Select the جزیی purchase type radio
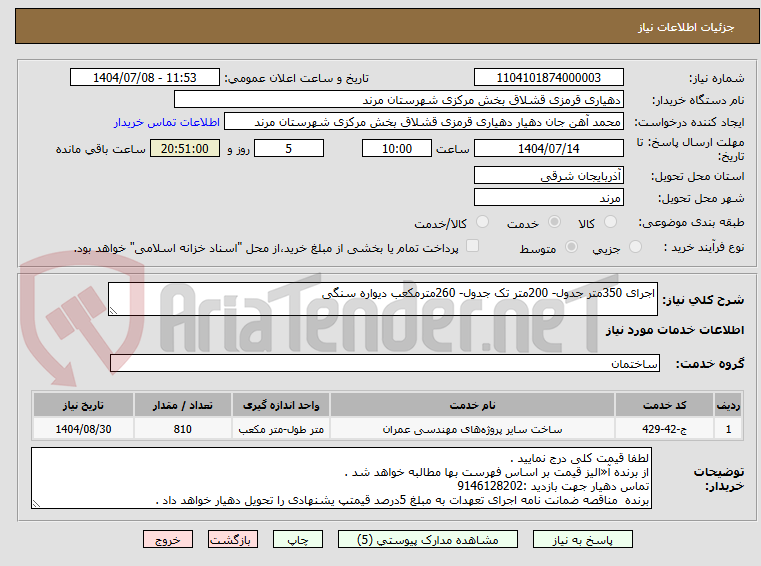 635,247
